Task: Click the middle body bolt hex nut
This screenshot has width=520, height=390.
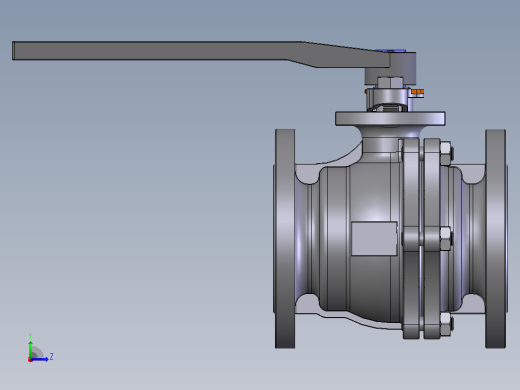Action: tap(446, 239)
